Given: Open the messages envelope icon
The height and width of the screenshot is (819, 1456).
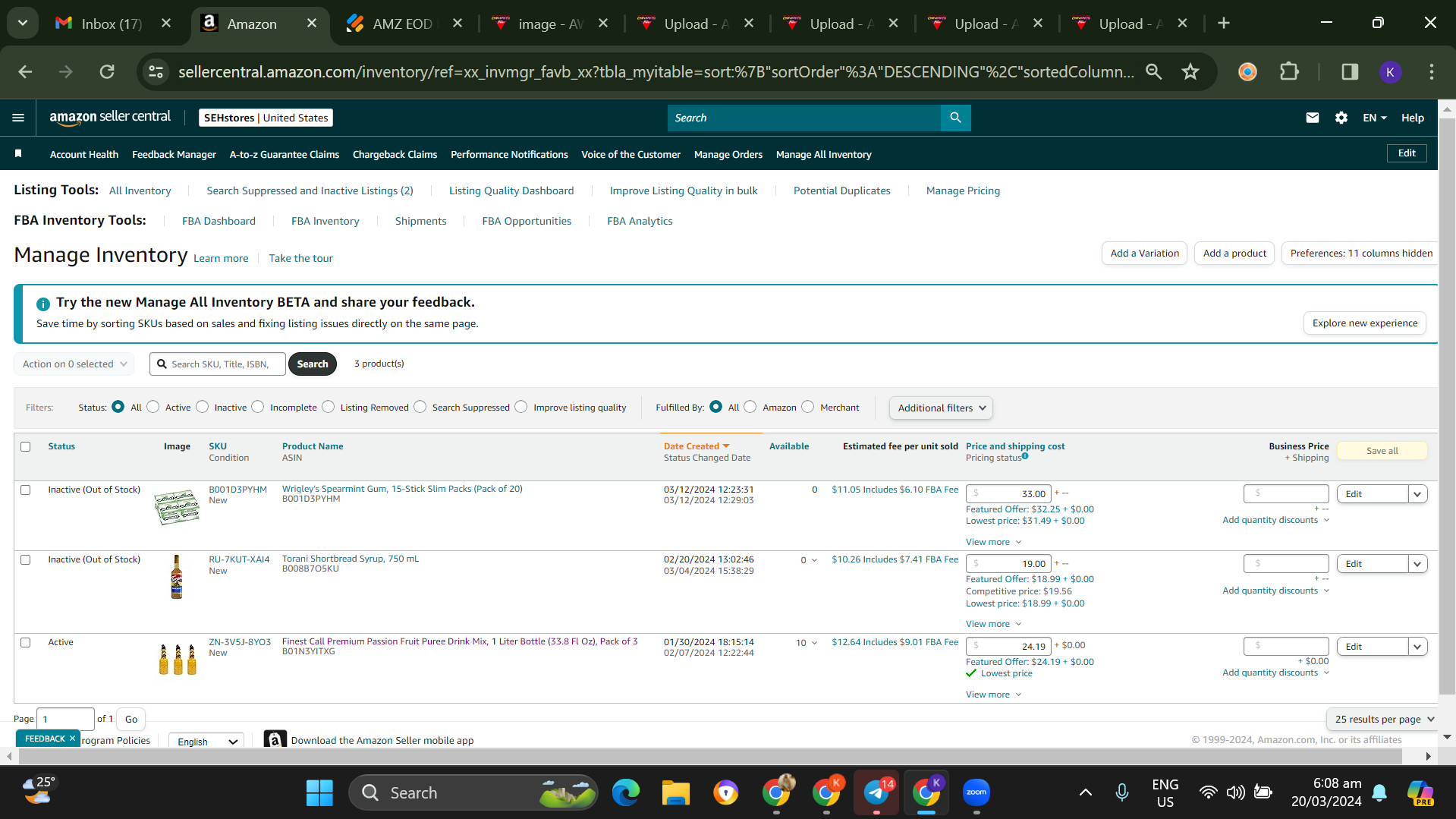Looking at the screenshot, I should click(1312, 118).
